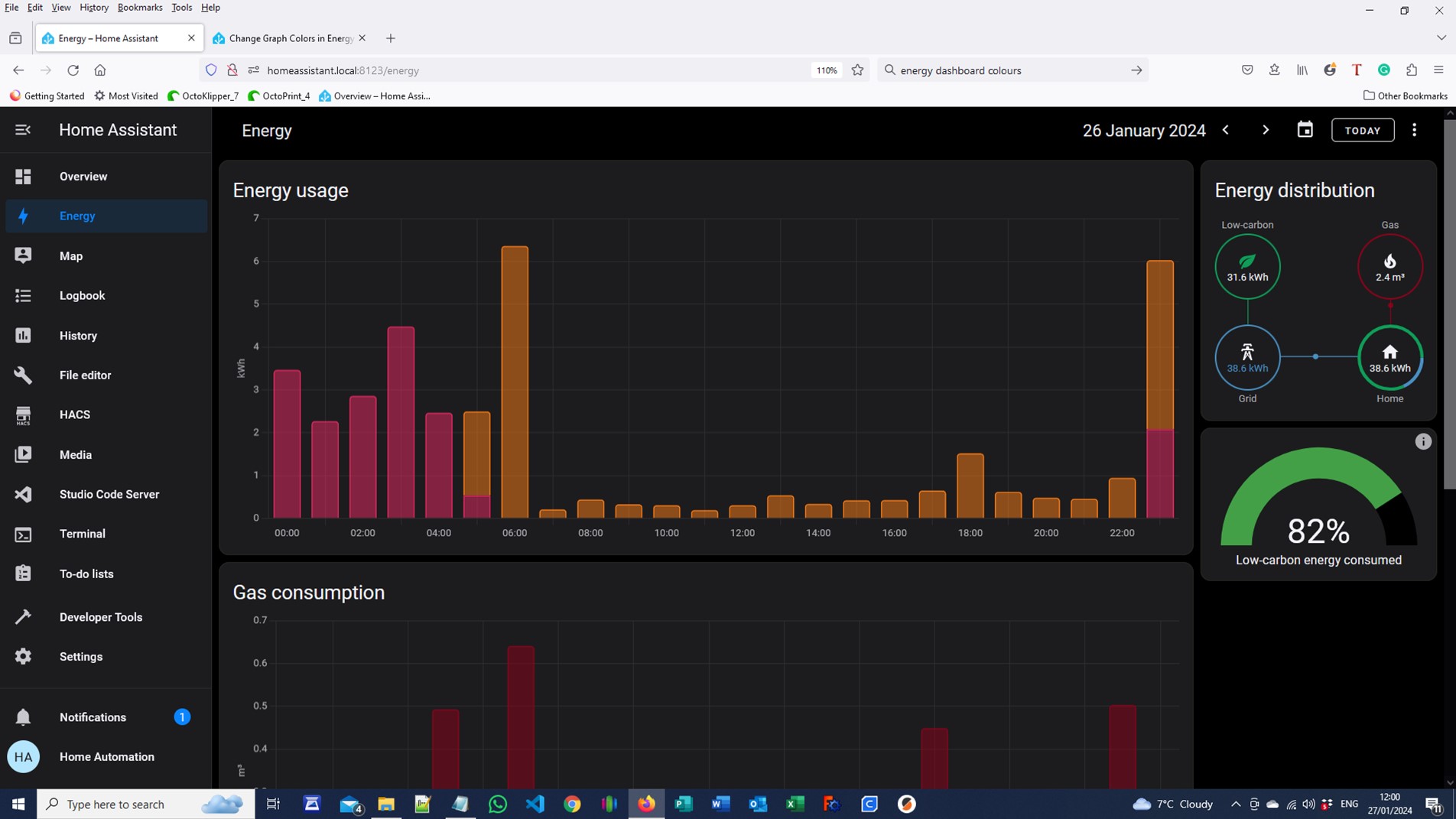Image resolution: width=1456 pixels, height=819 pixels.
Task: Open the three-dot overflow menu on Energy header
Action: click(x=1415, y=129)
